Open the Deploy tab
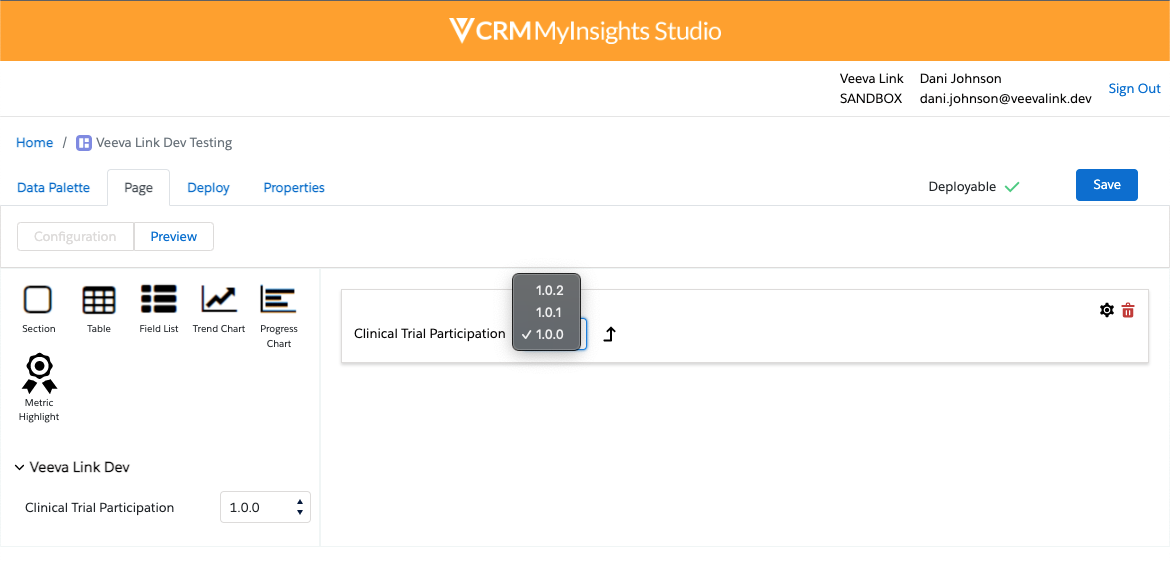The width and height of the screenshot is (1170, 561). [208, 187]
